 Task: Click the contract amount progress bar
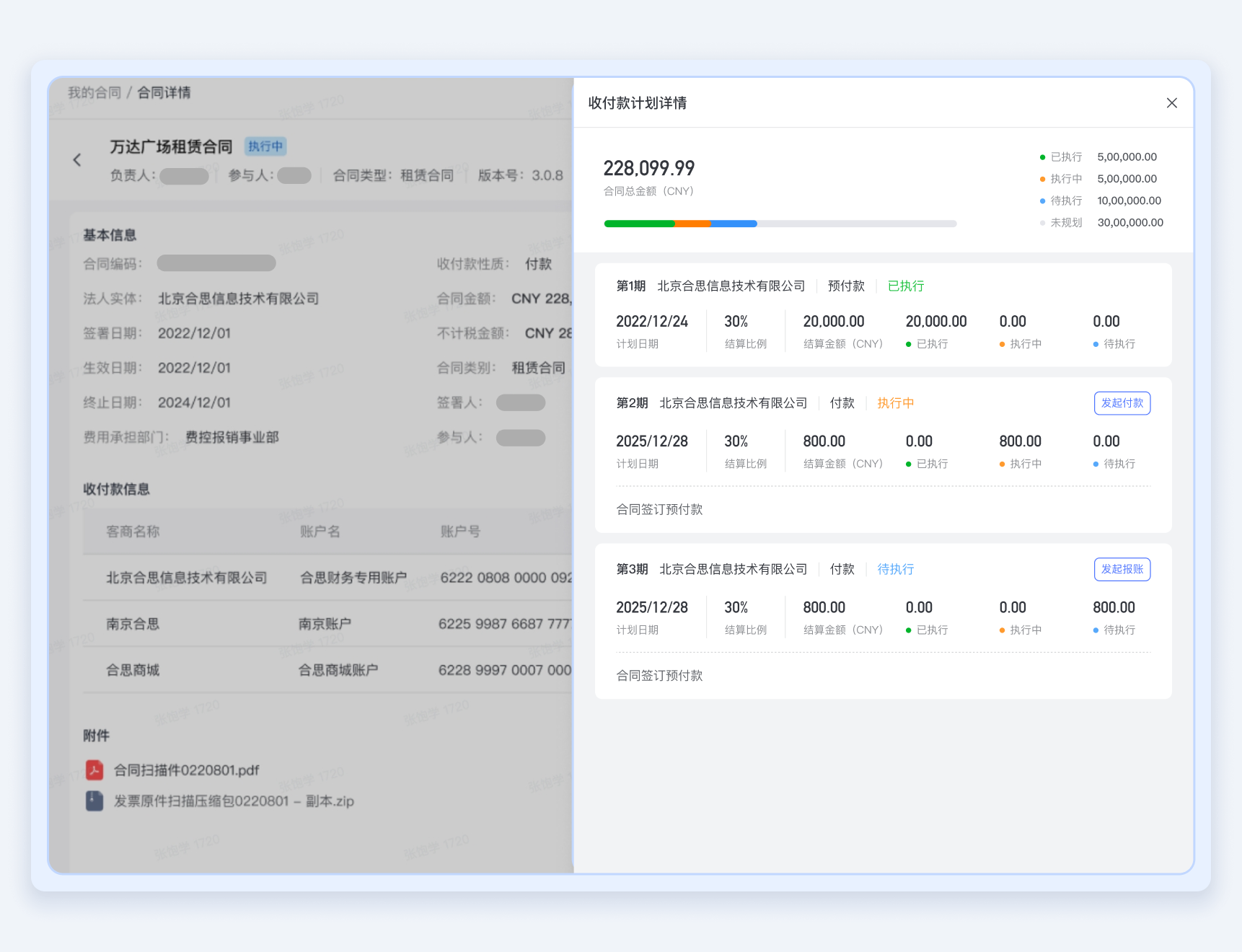780,224
